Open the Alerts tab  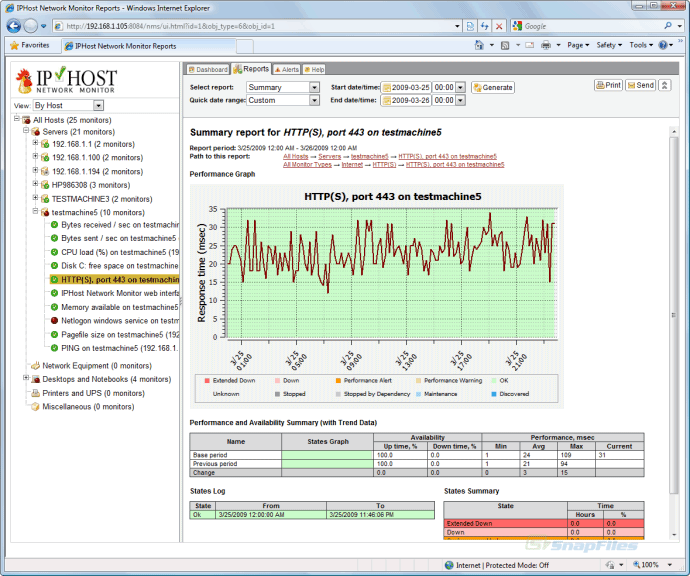(x=286, y=70)
